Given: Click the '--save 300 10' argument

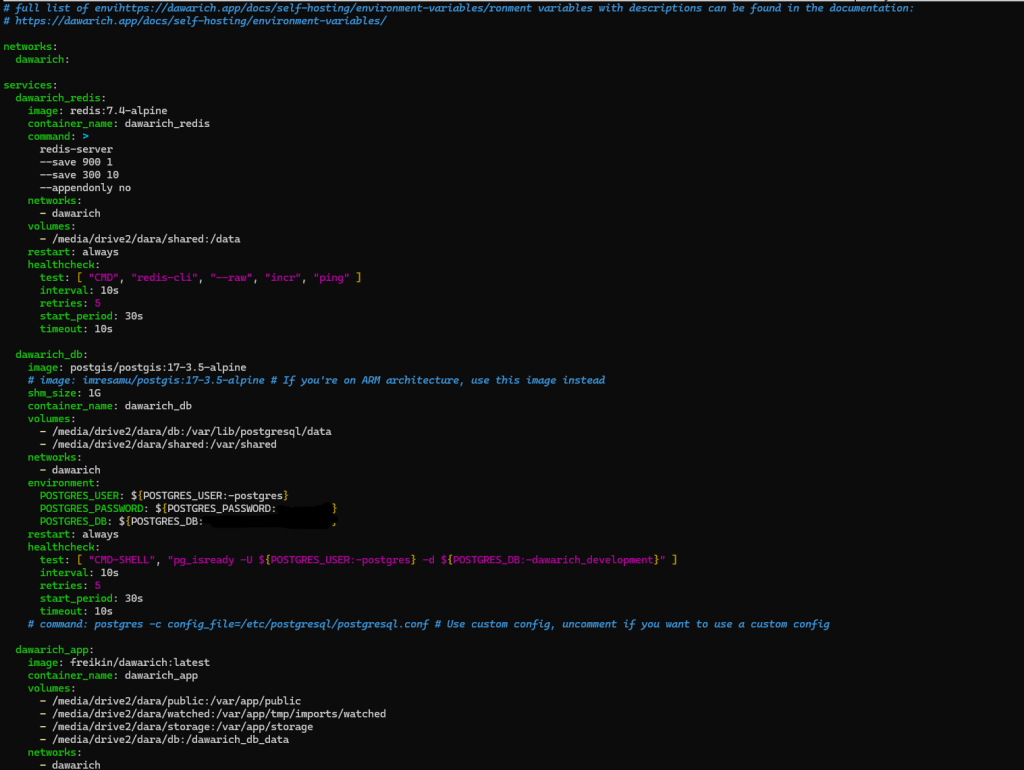Looking at the screenshot, I should (x=79, y=175).
